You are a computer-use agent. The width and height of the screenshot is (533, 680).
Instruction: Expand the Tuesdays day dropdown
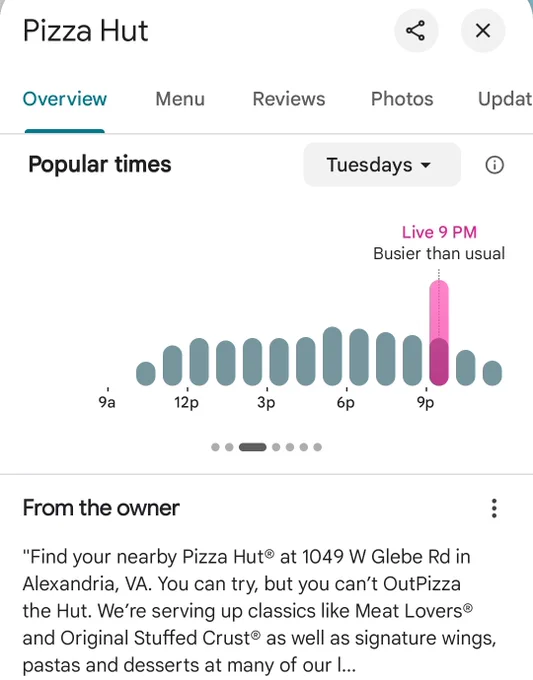(382, 165)
